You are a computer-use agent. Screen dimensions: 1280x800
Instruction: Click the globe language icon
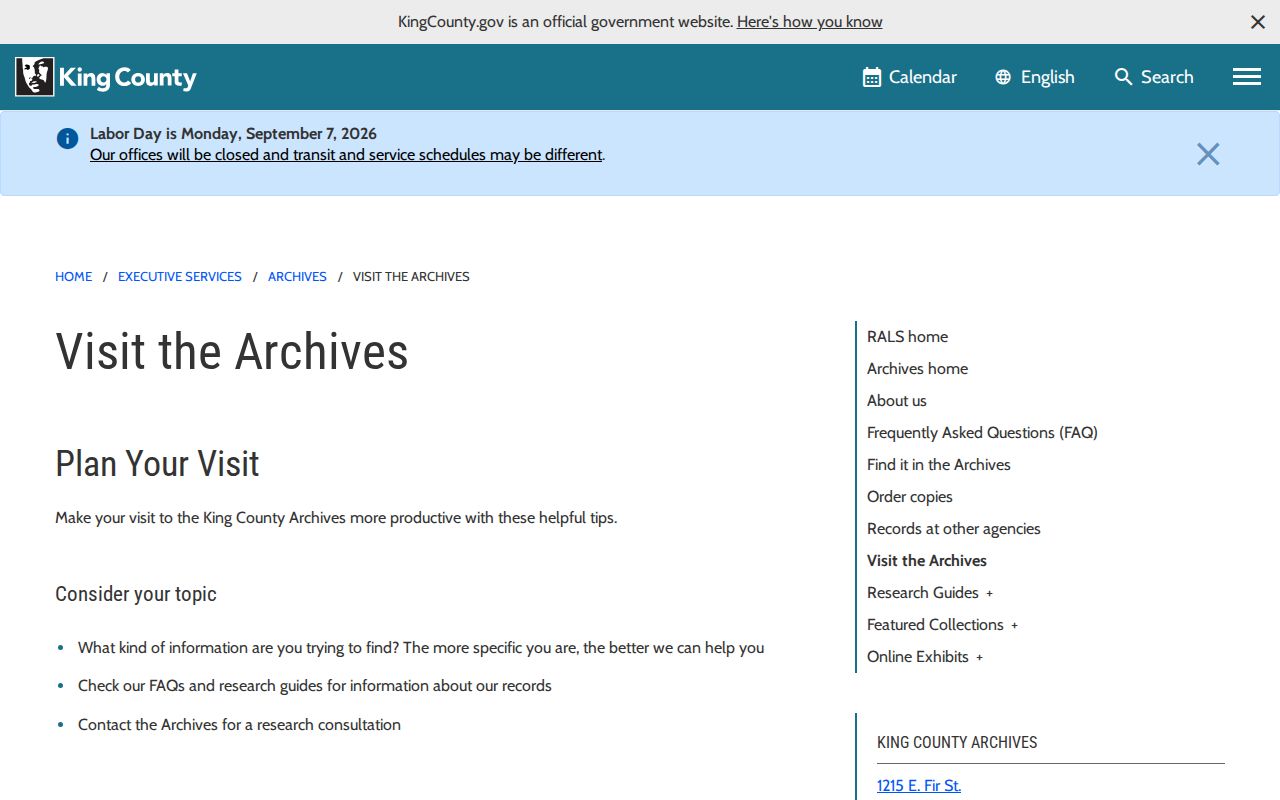point(1003,77)
